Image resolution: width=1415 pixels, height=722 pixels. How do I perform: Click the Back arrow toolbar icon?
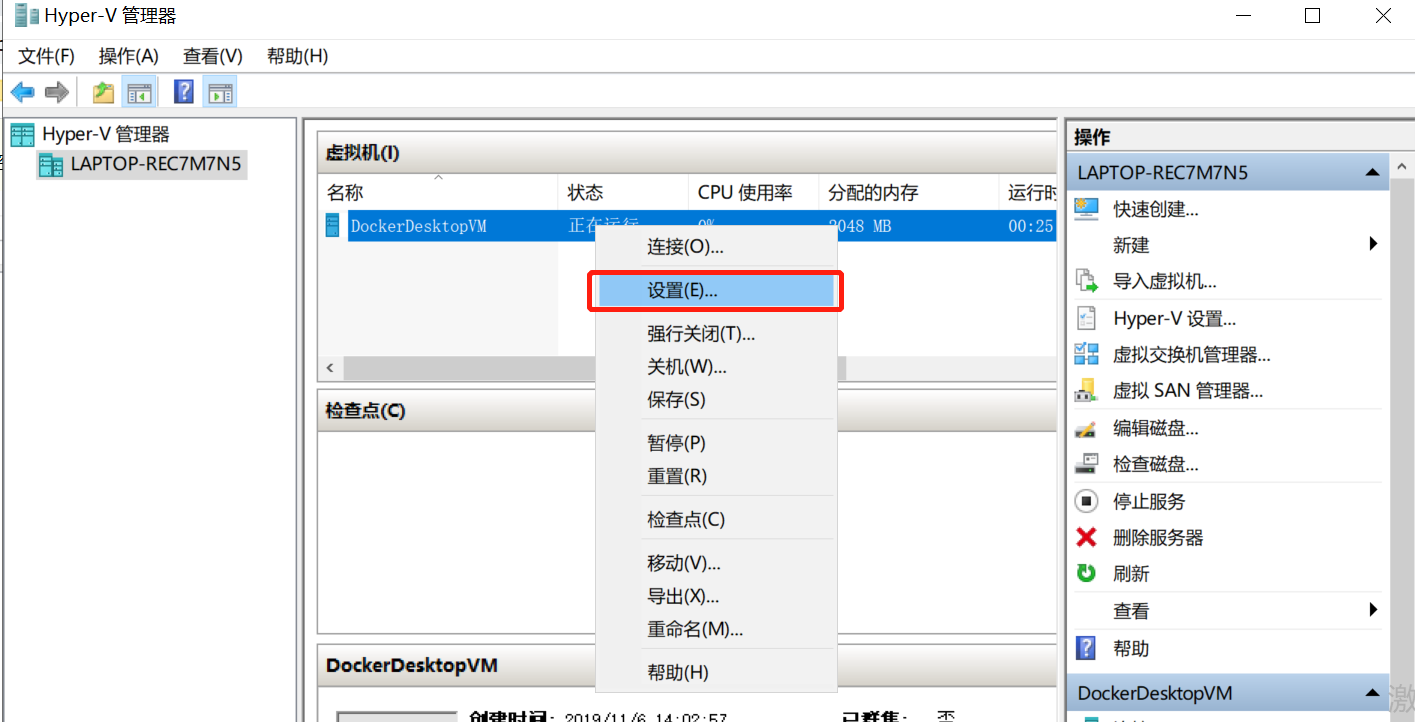(x=23, y=93)
